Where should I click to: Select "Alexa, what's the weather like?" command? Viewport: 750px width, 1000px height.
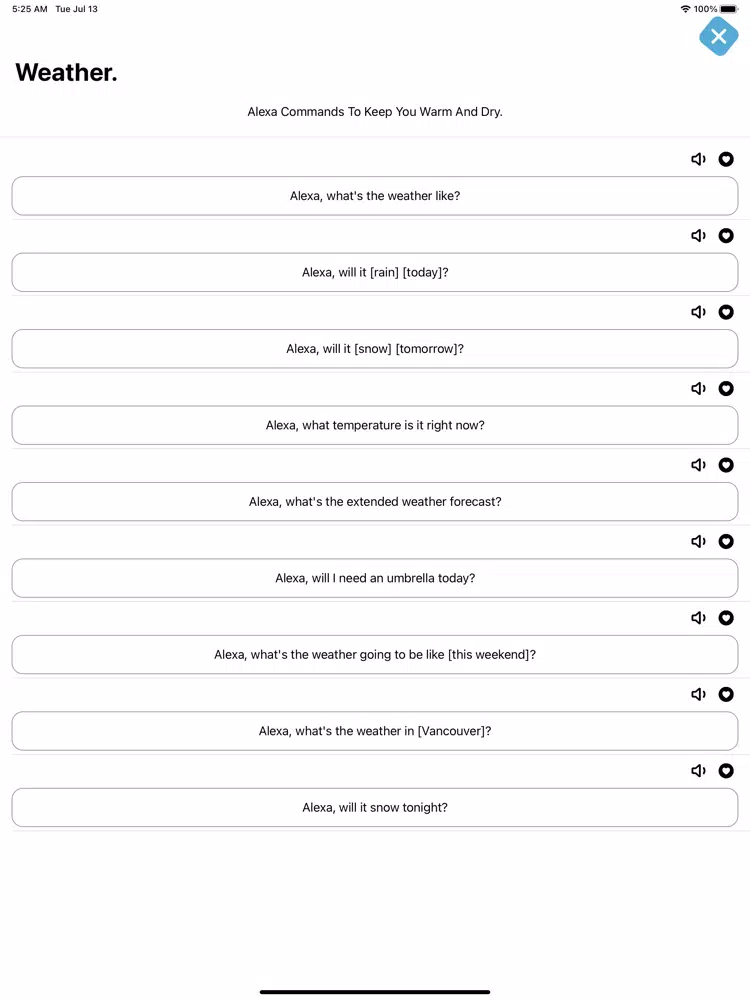coord(375,196)
